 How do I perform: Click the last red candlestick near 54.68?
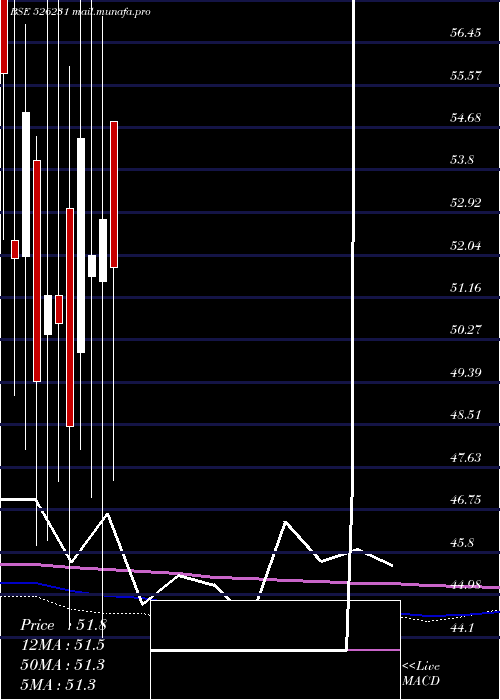(x=114, y=194)
